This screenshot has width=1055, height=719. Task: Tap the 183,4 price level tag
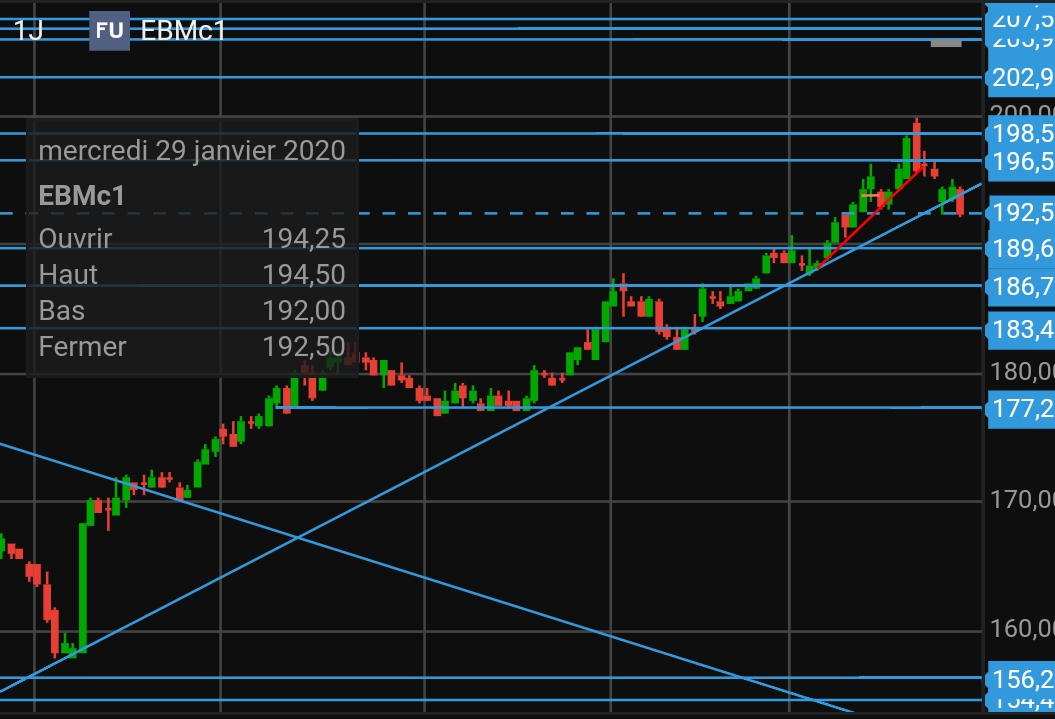click(1020, 328)
